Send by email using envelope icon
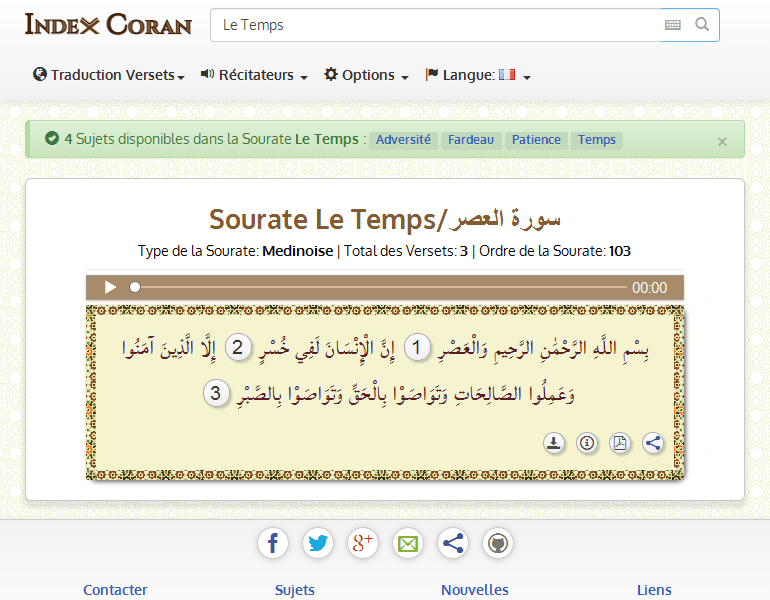Image resolution: width=770 pixels, height=600 pixels. pyautogui.click(x=408, y=543)
